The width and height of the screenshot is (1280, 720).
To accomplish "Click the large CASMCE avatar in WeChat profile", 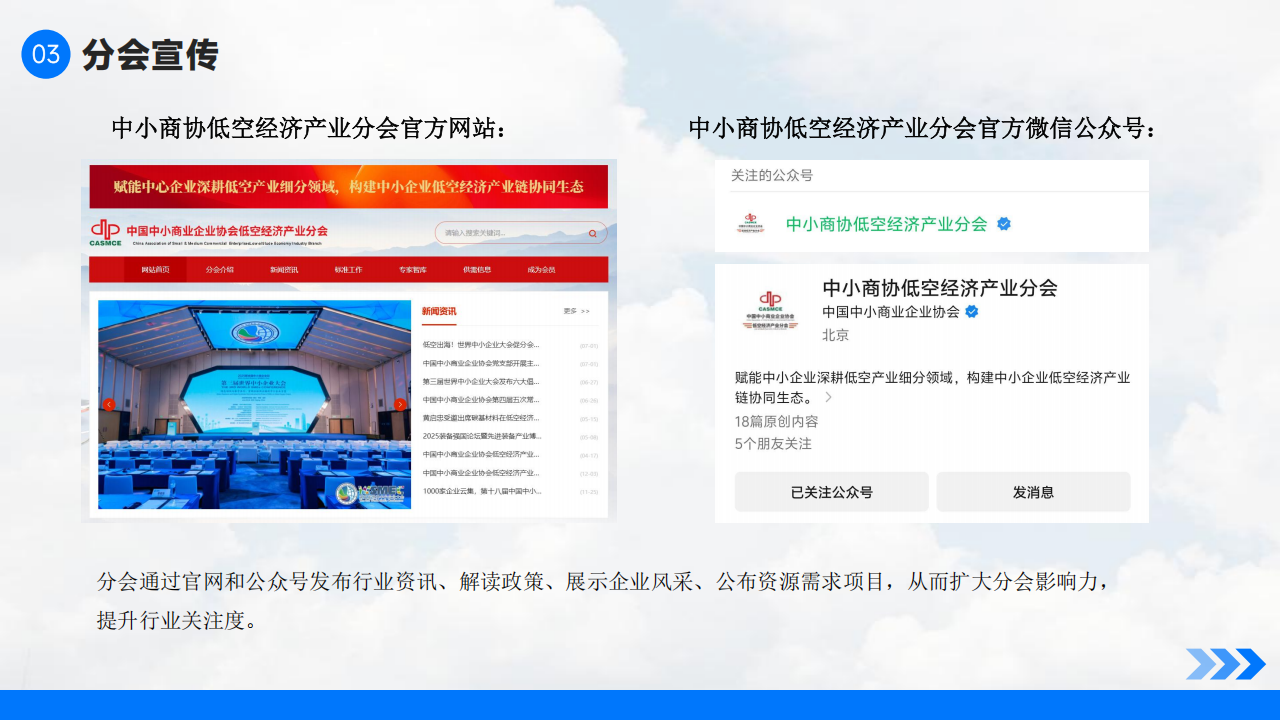I will [x=770, y=309].
